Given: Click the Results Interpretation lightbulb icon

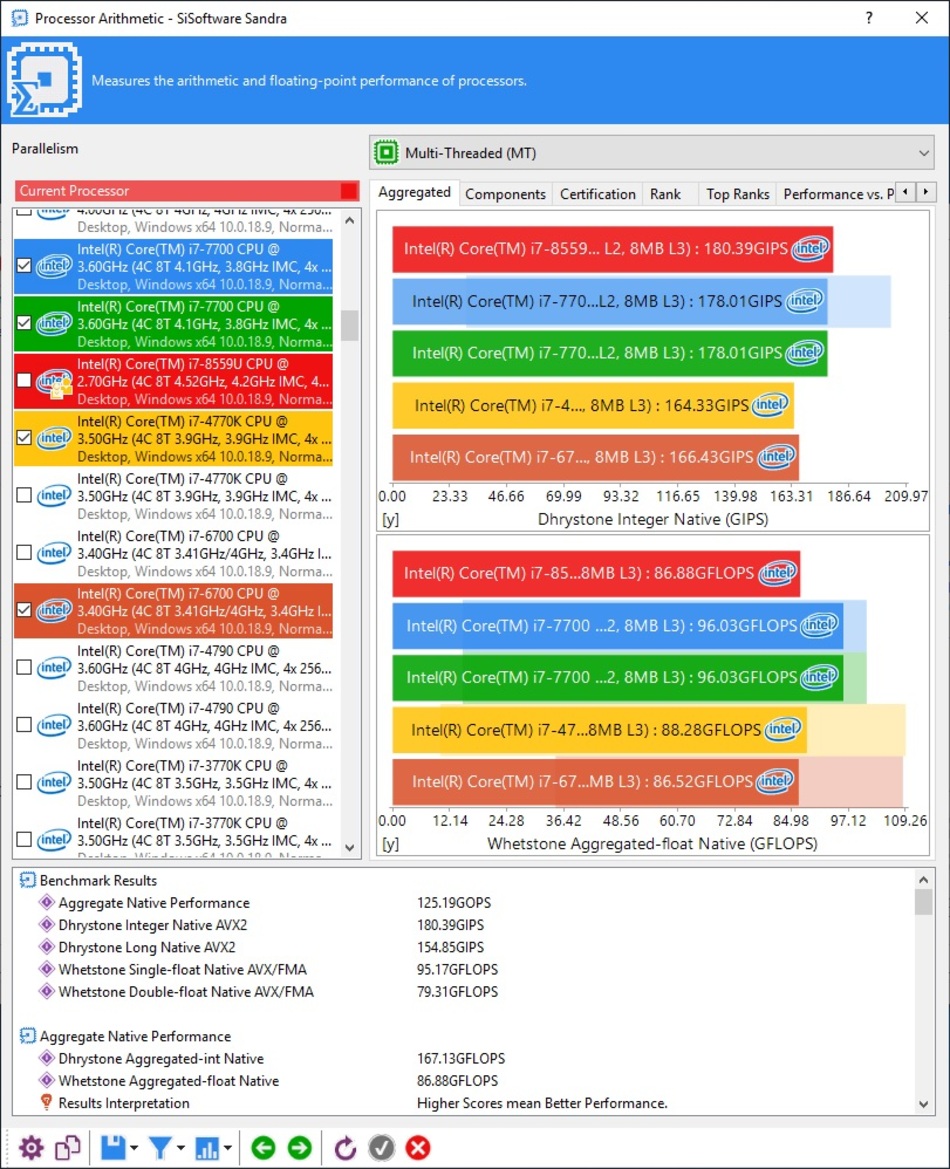Looking at the screenshot, I should pos(46,1103).
